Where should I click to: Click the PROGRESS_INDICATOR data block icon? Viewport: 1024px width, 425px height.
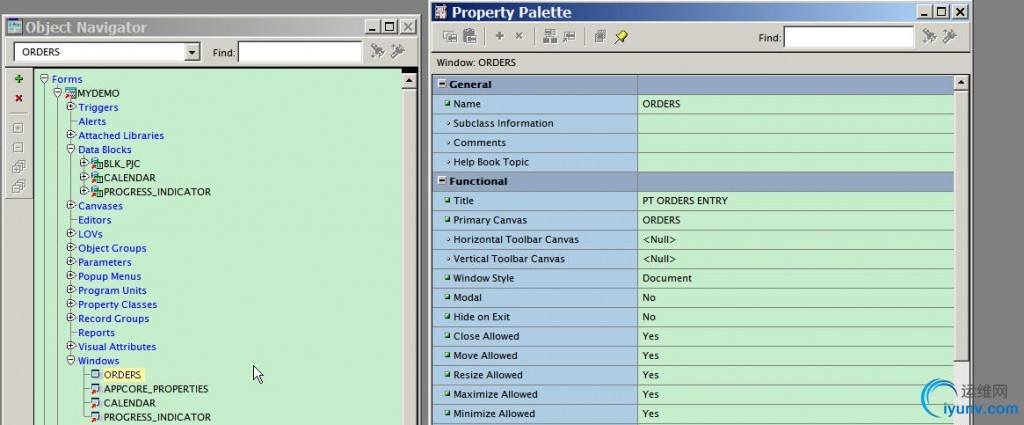pyautogui.click(x=97, y=191)
